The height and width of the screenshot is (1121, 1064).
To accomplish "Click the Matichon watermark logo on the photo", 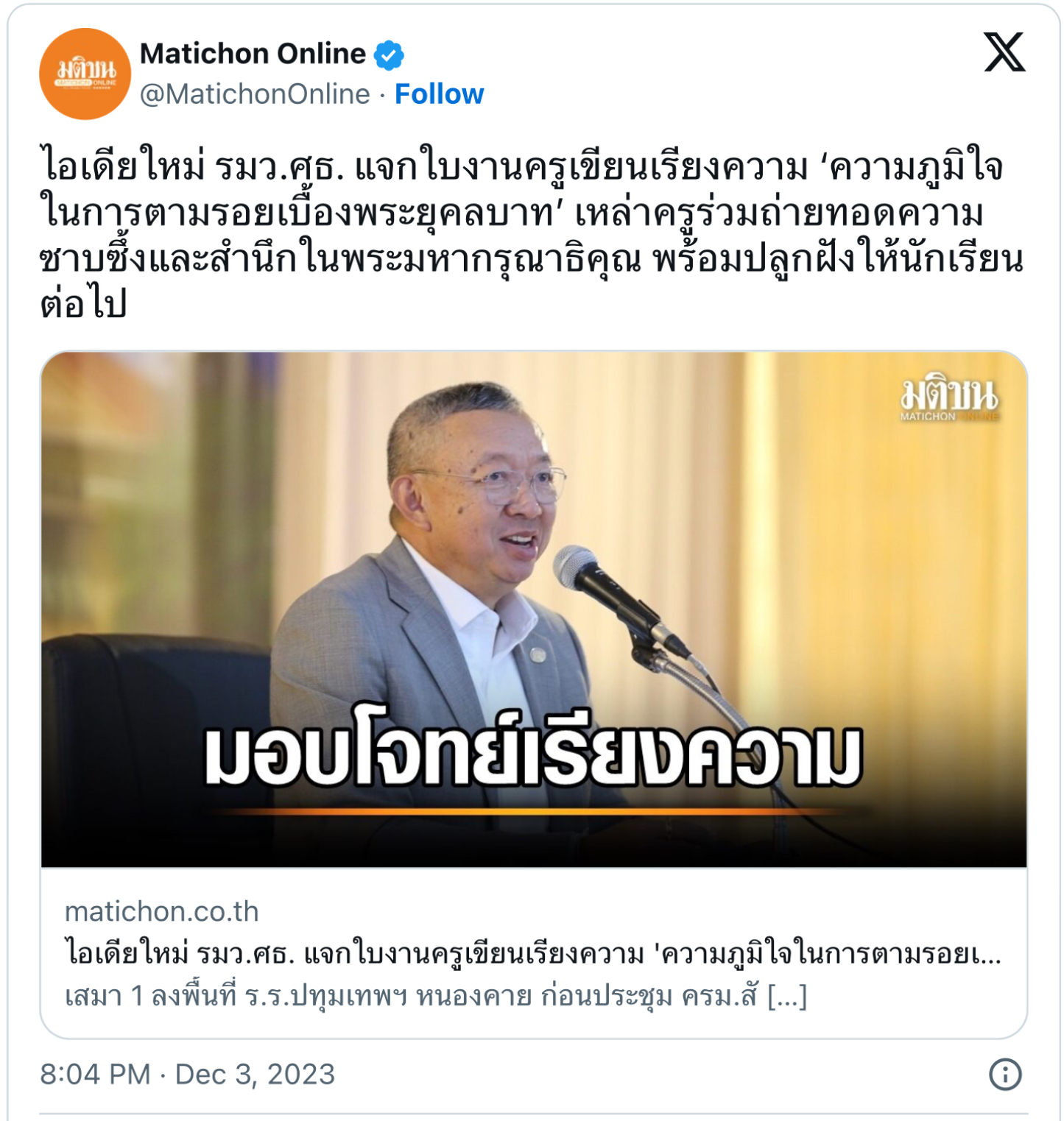I will 949,400.
